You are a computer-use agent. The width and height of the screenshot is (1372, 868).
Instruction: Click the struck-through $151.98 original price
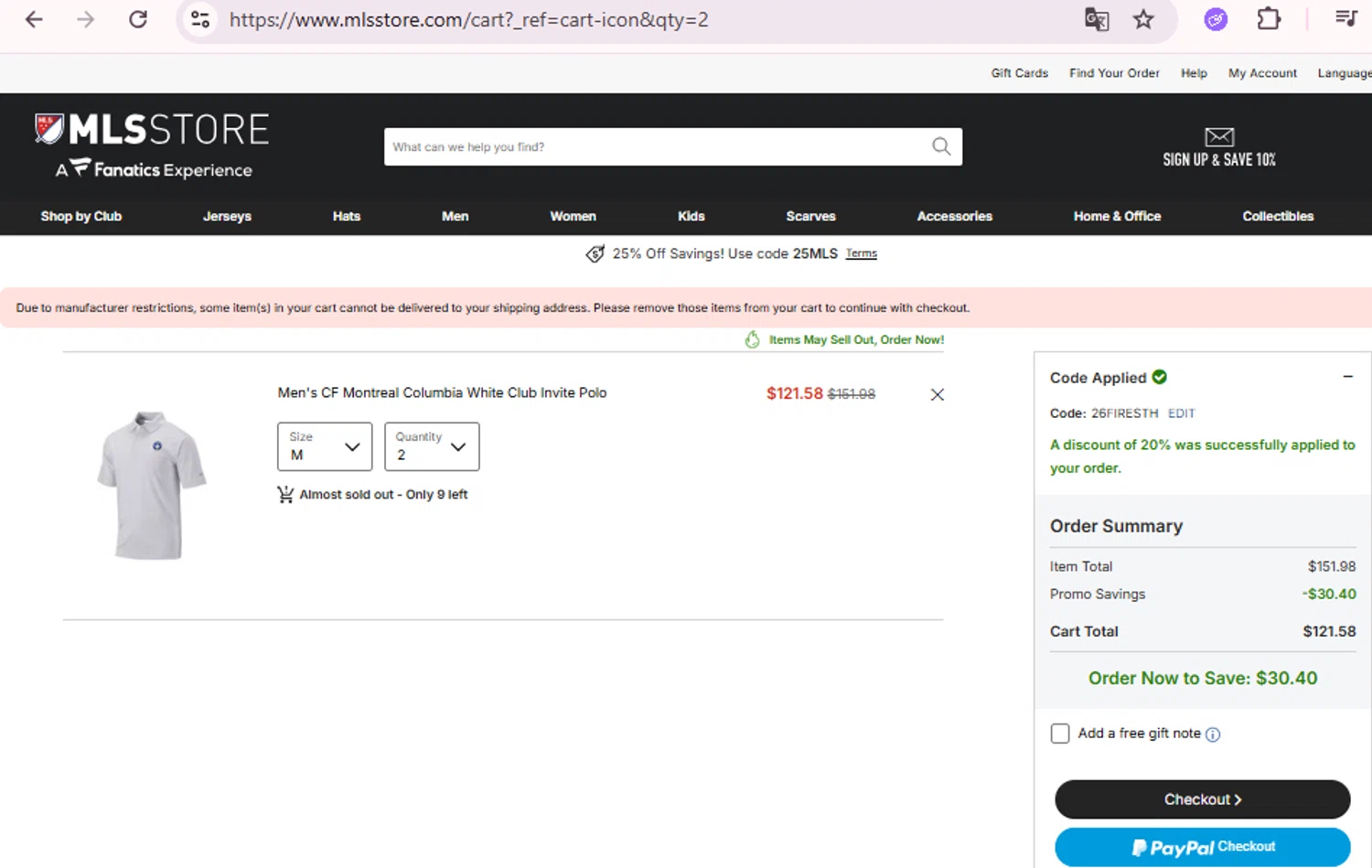click(x=852, y=394)
